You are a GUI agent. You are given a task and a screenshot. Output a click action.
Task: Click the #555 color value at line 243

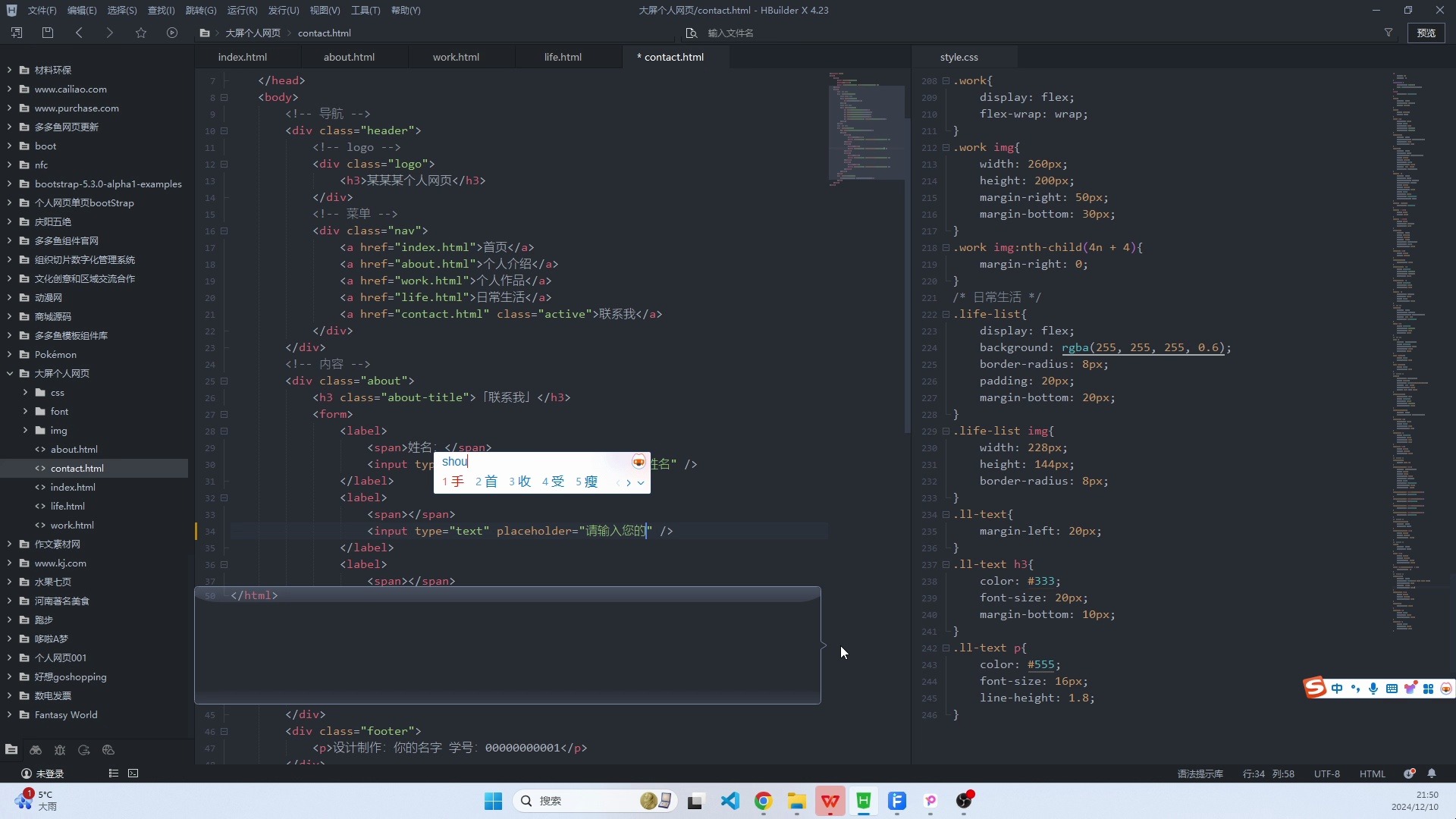(1040, 664)
